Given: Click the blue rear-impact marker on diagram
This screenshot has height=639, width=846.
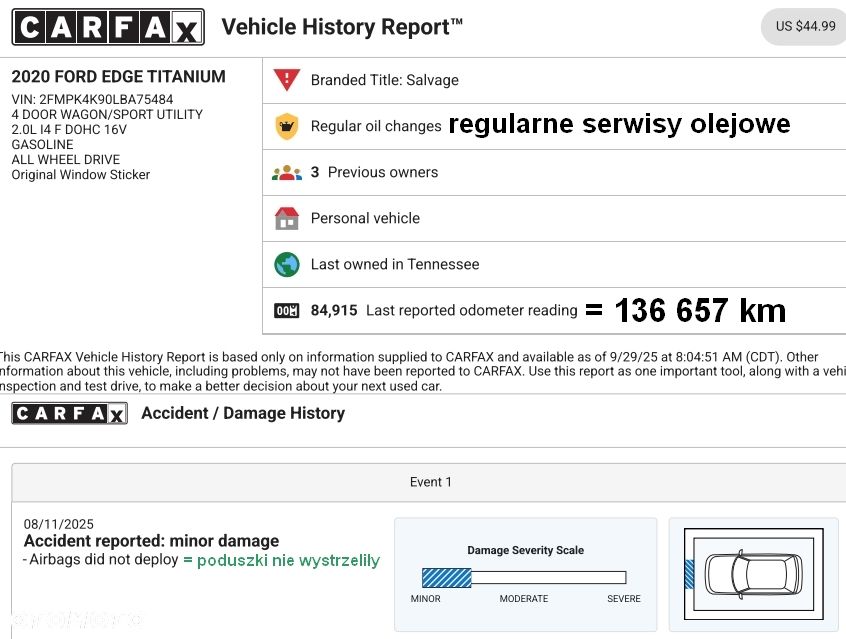Looking at the screenshot, I should pyautogui.click(x=689, y=574).
